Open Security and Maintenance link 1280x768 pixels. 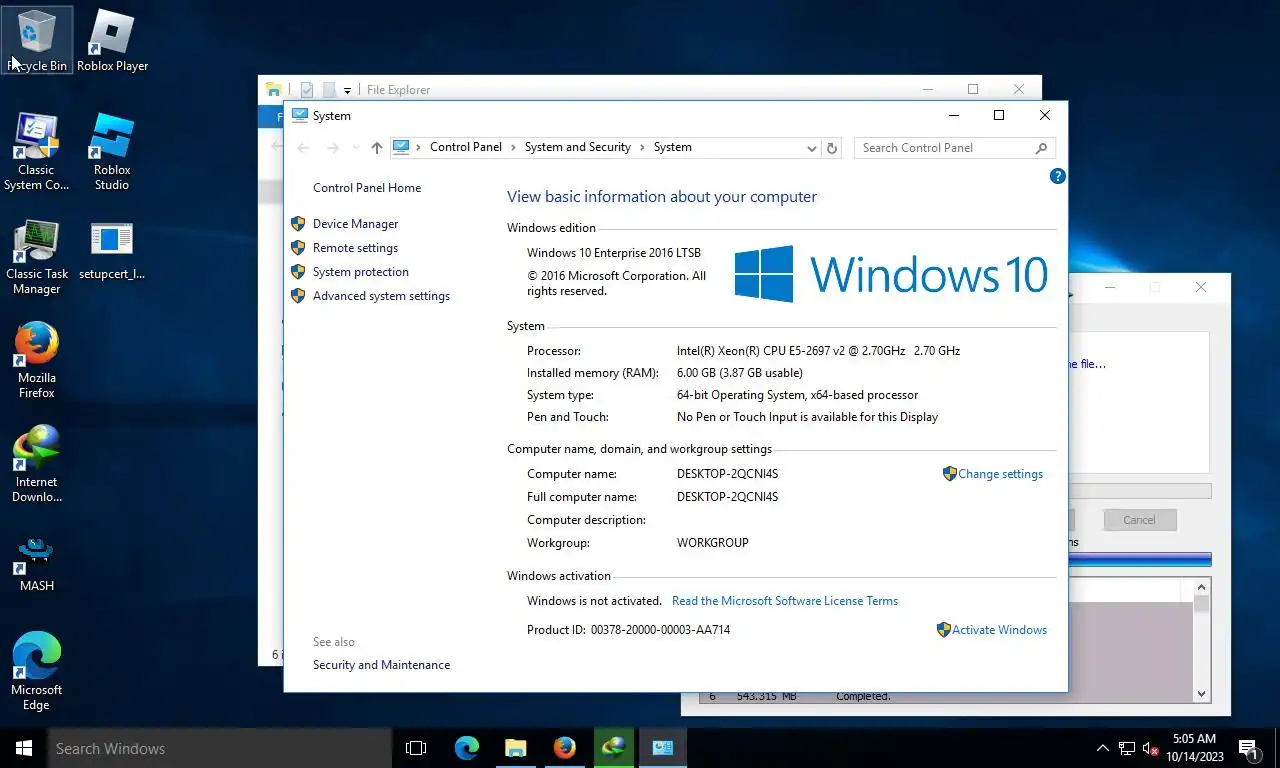(x=381, y=665)
